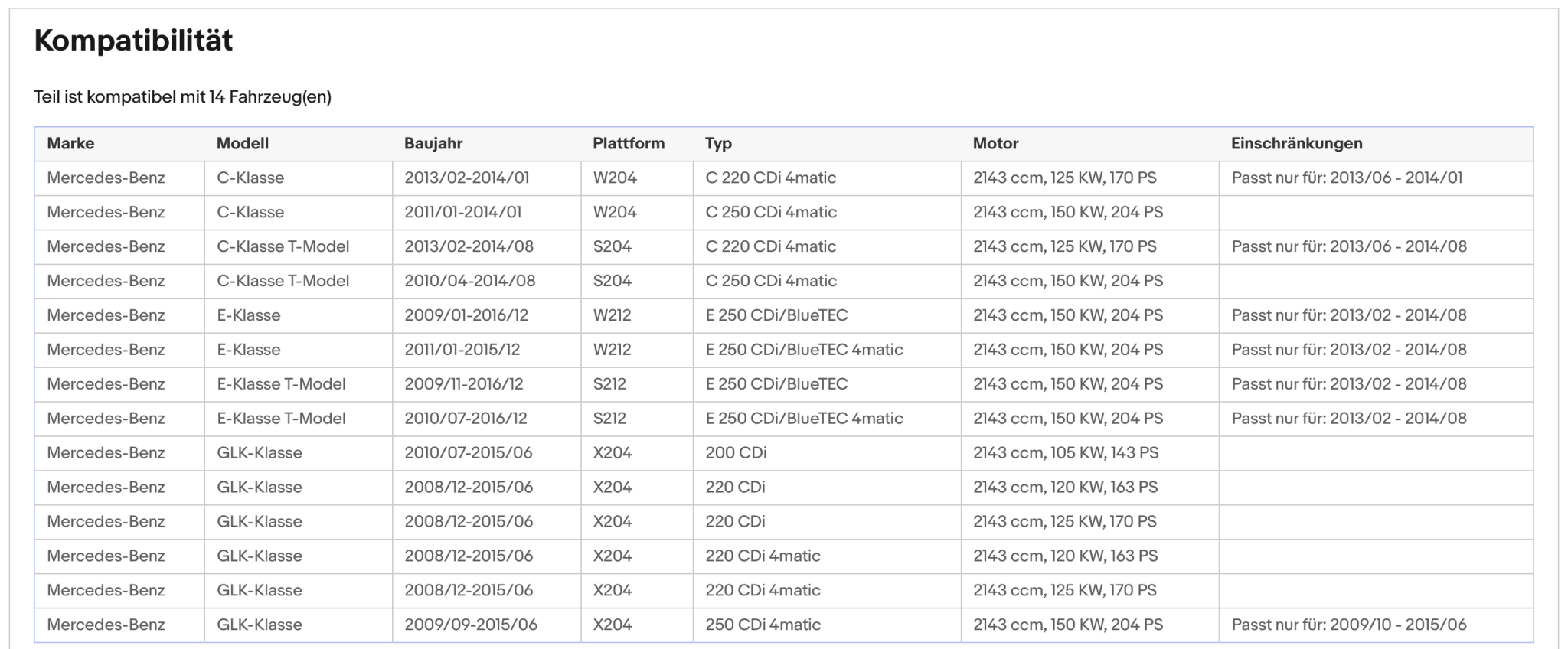Click the Baujahr column header

pos(433,143)
